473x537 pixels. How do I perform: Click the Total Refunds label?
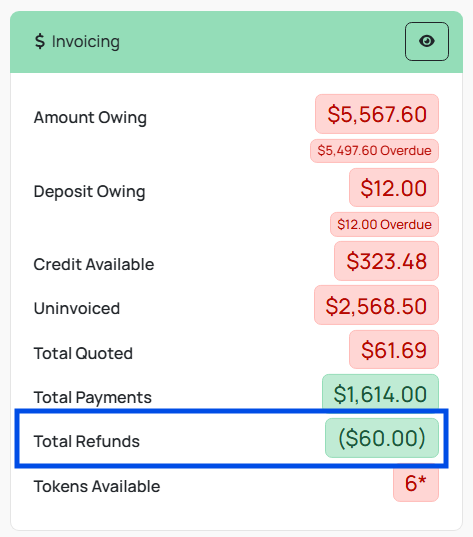(x=87, y=441)
